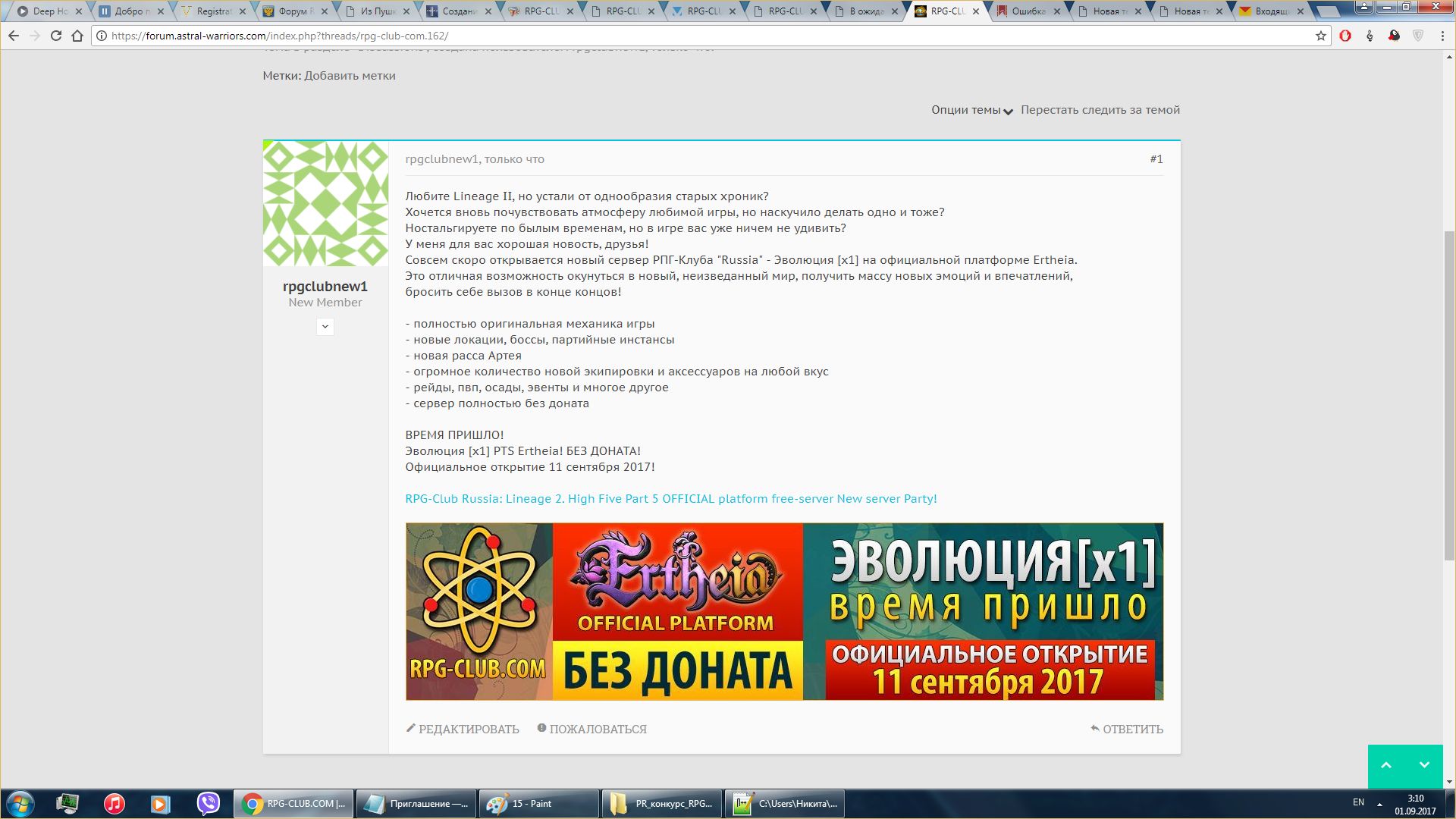Open the red-and-black extension icon in the toolbar
Image resolution: width=1456 pixels, height=819 pixels.
pos(1394,36)
